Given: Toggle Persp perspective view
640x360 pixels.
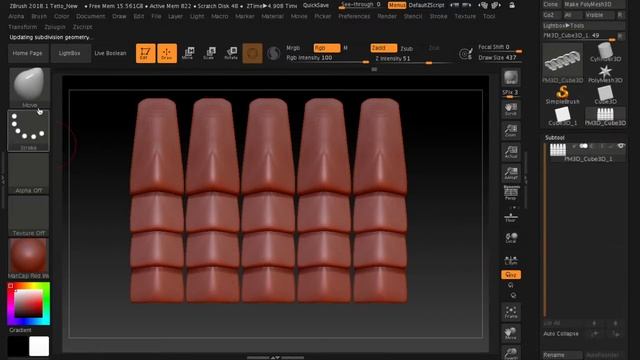Looking at the screenshot, I should click(511, 193).
